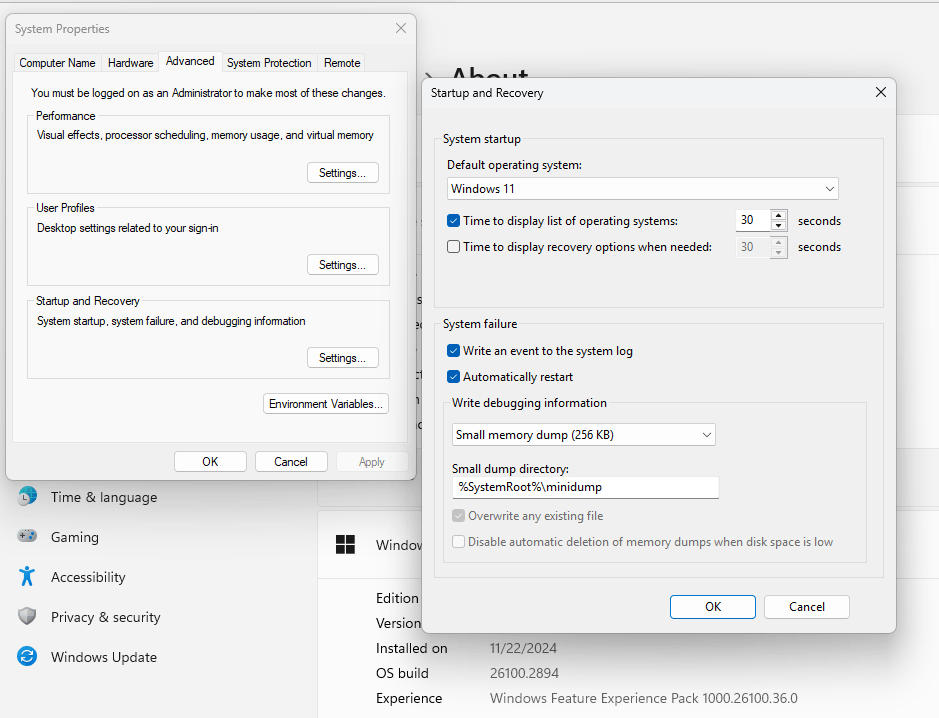Open Startup and Recovery Settings button
Image resolution: width=939 pixels, height=718 pixels.
(343, 358)
